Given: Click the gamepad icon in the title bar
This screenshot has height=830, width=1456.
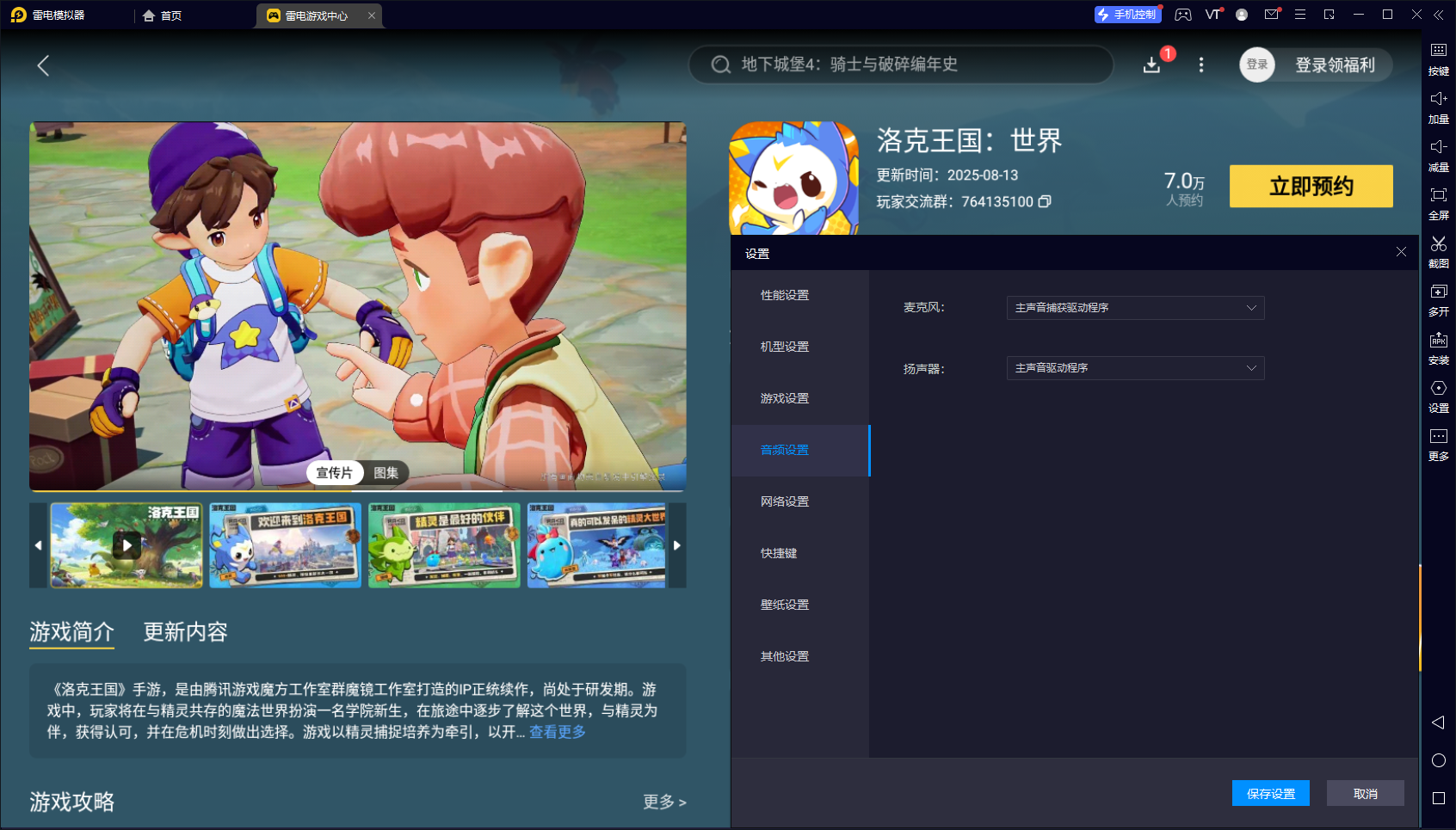Looking at the screenshot, I should [1183, 15].
